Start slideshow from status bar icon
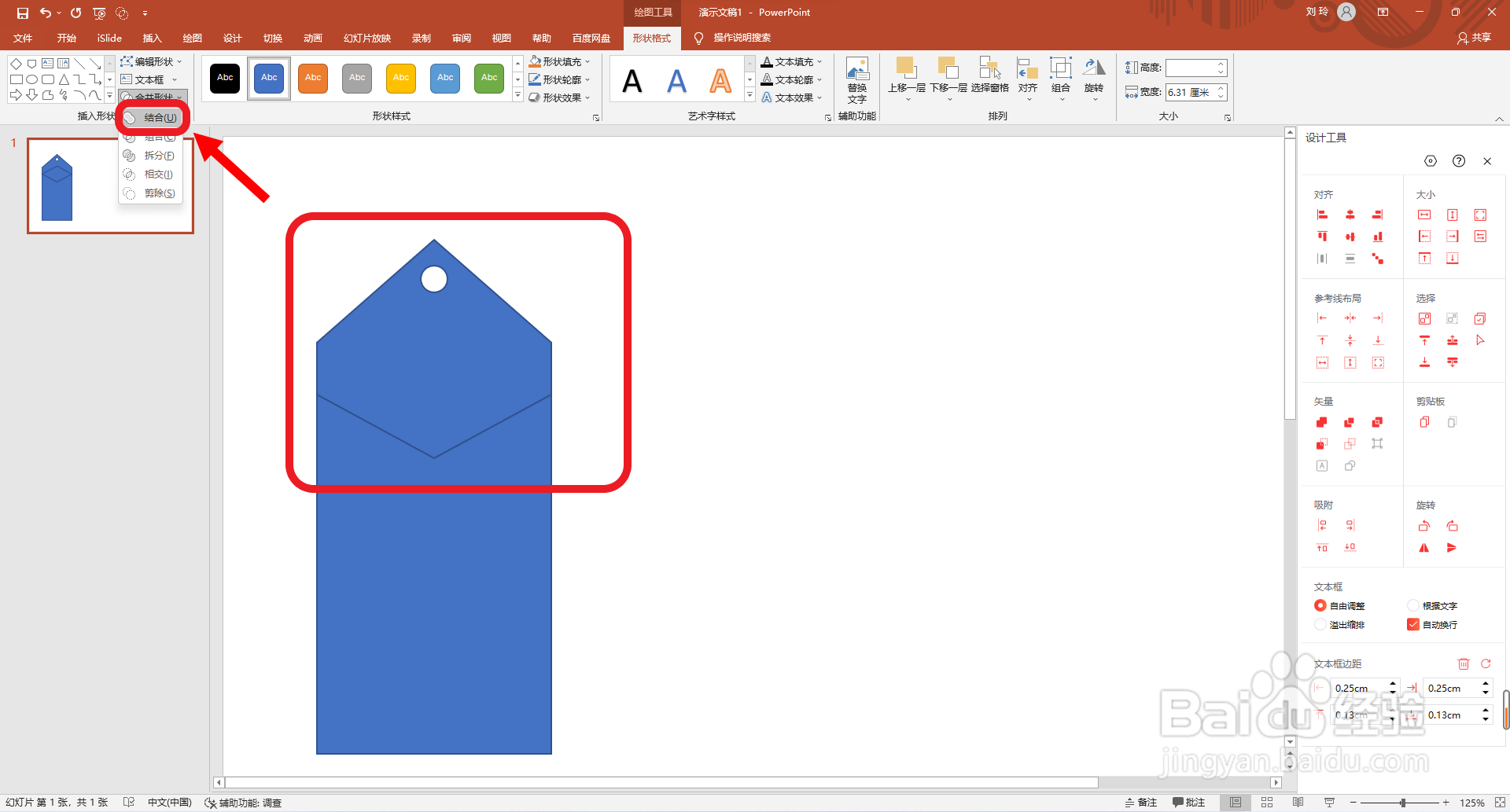The image size is (1510, 812). tap(1329, 803)
